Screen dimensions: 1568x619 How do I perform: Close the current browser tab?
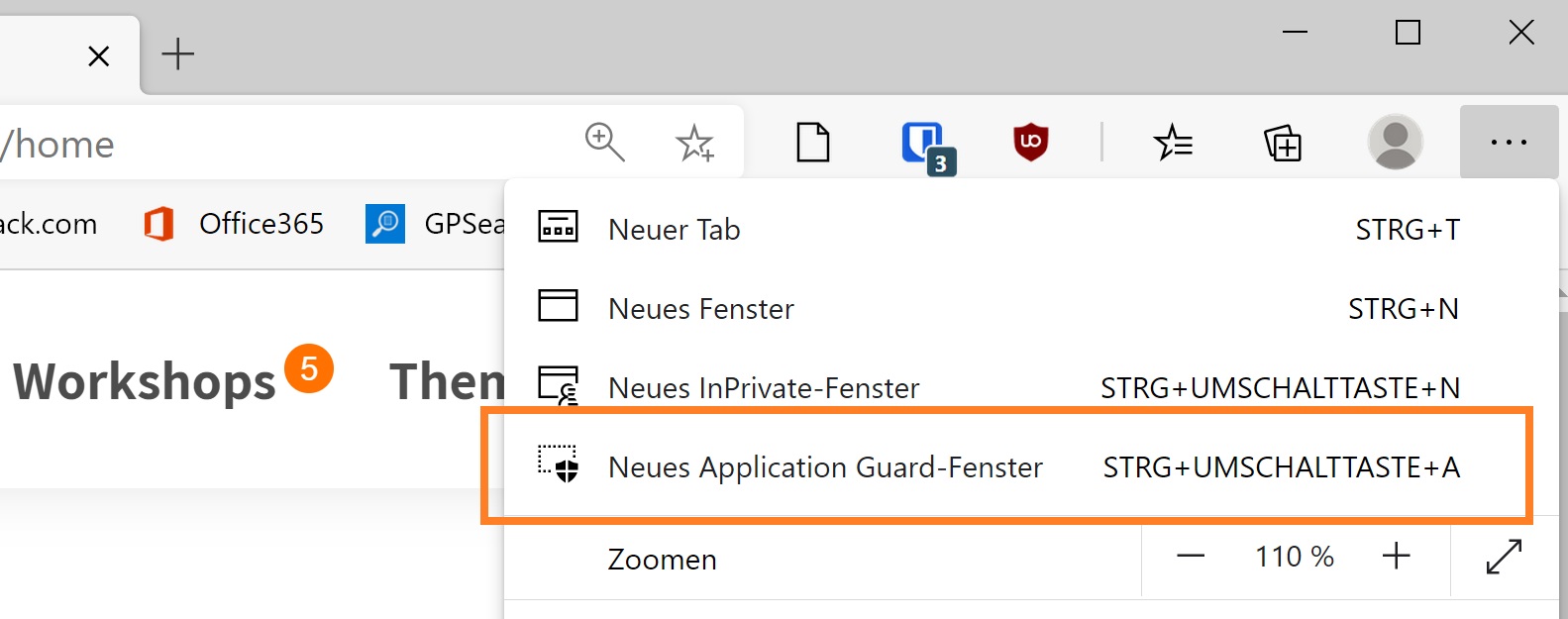tap(99, 56)
